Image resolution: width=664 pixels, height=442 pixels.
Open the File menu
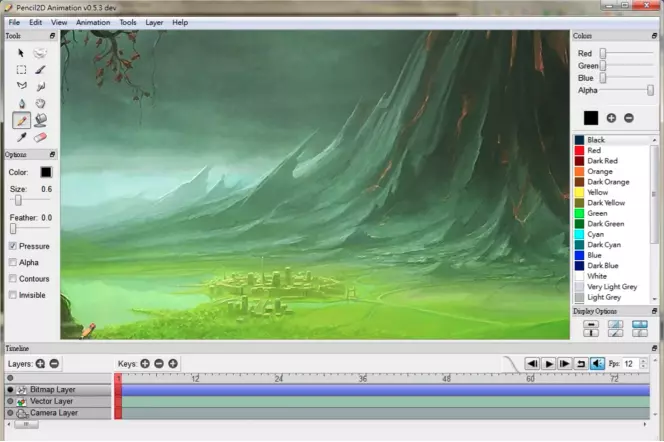[14, 22]
